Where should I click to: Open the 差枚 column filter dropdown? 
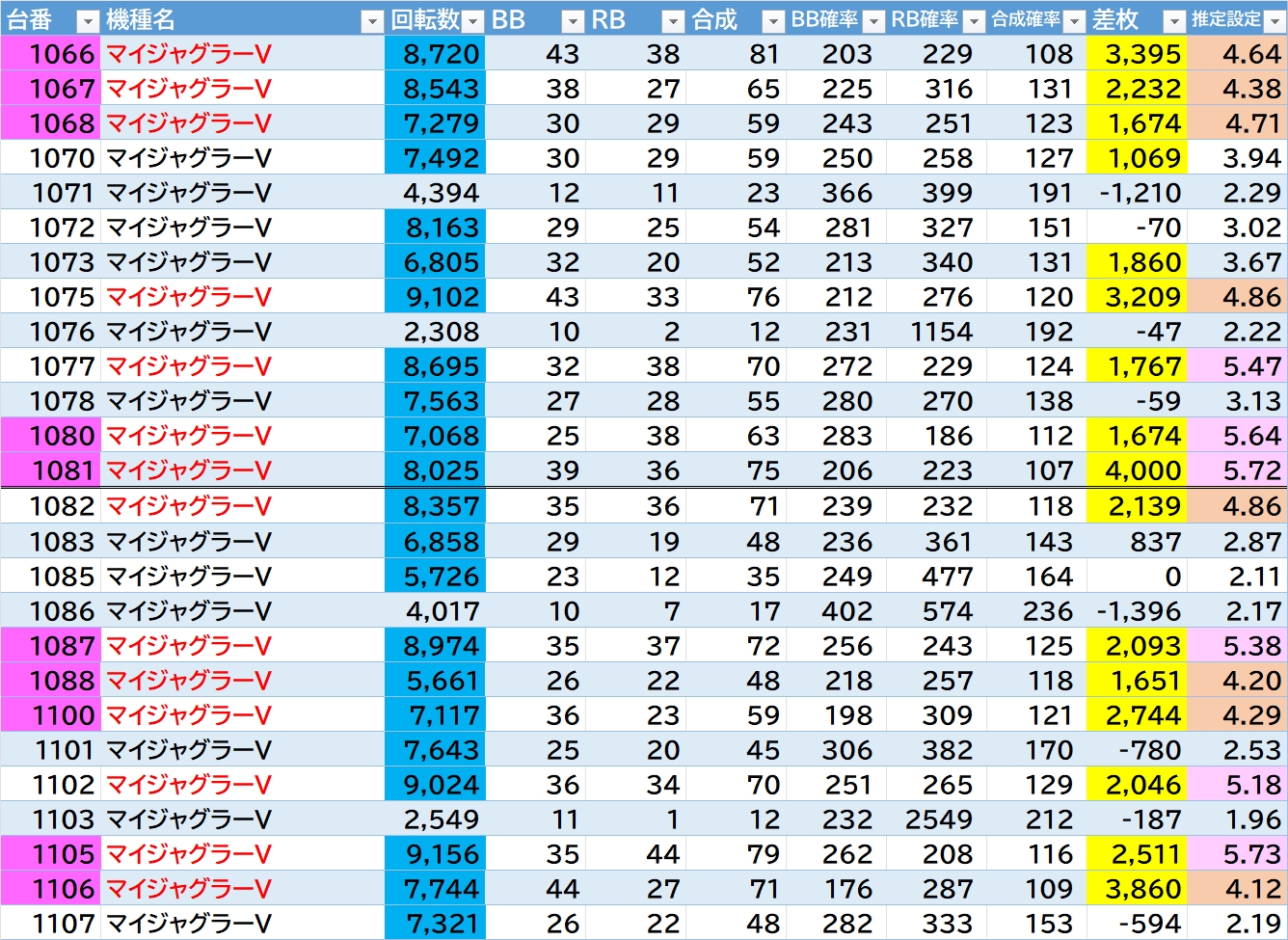(x=1174, y=21)
